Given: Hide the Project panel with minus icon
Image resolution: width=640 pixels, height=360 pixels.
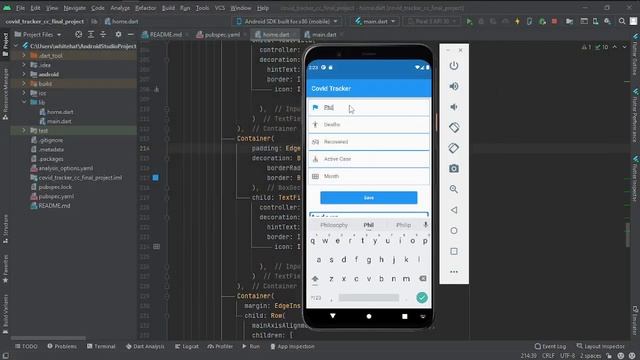Looking at the screenshot, I should 131,34.
